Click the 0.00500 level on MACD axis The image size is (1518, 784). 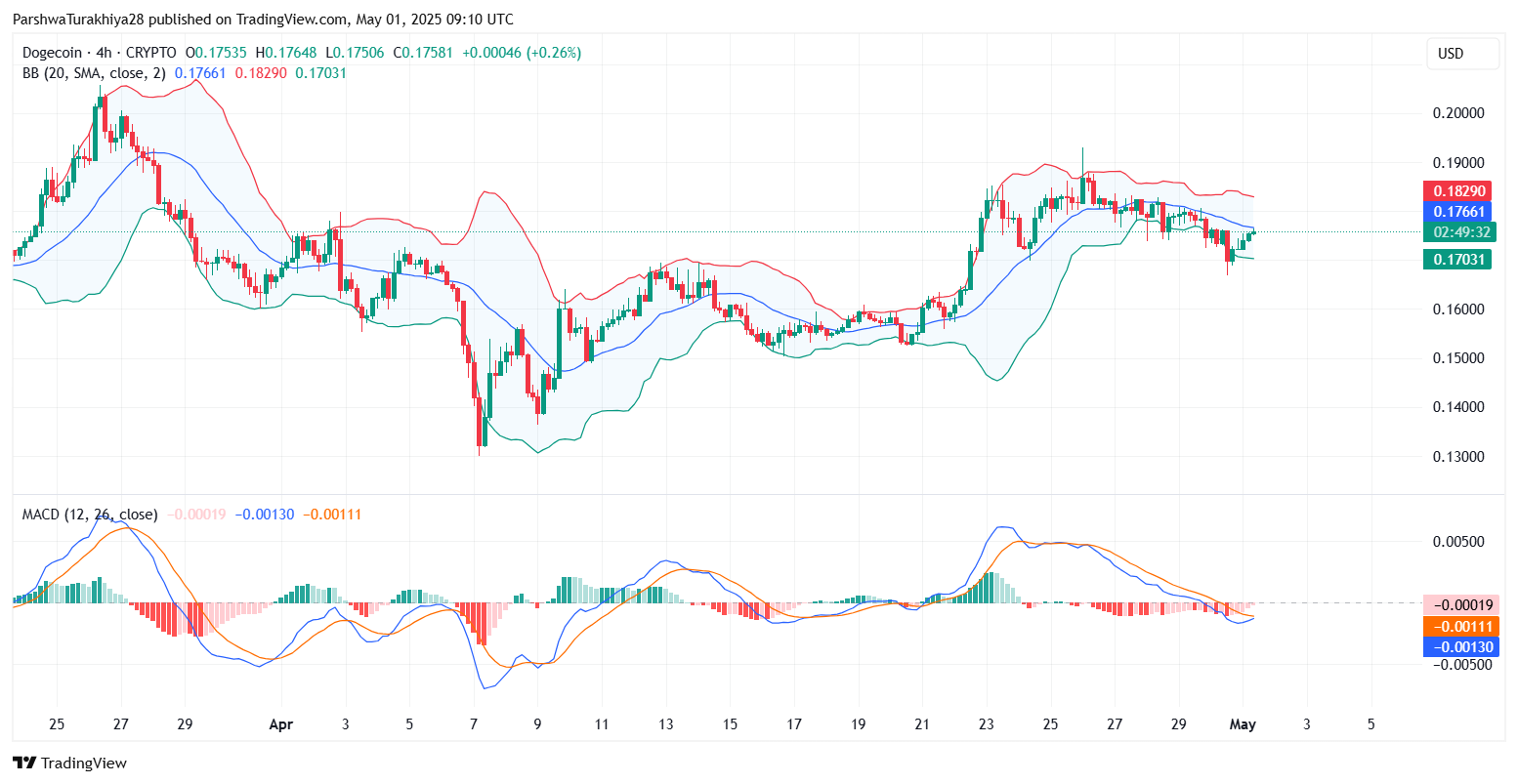pyautogui.click(x=1456, y=542)
